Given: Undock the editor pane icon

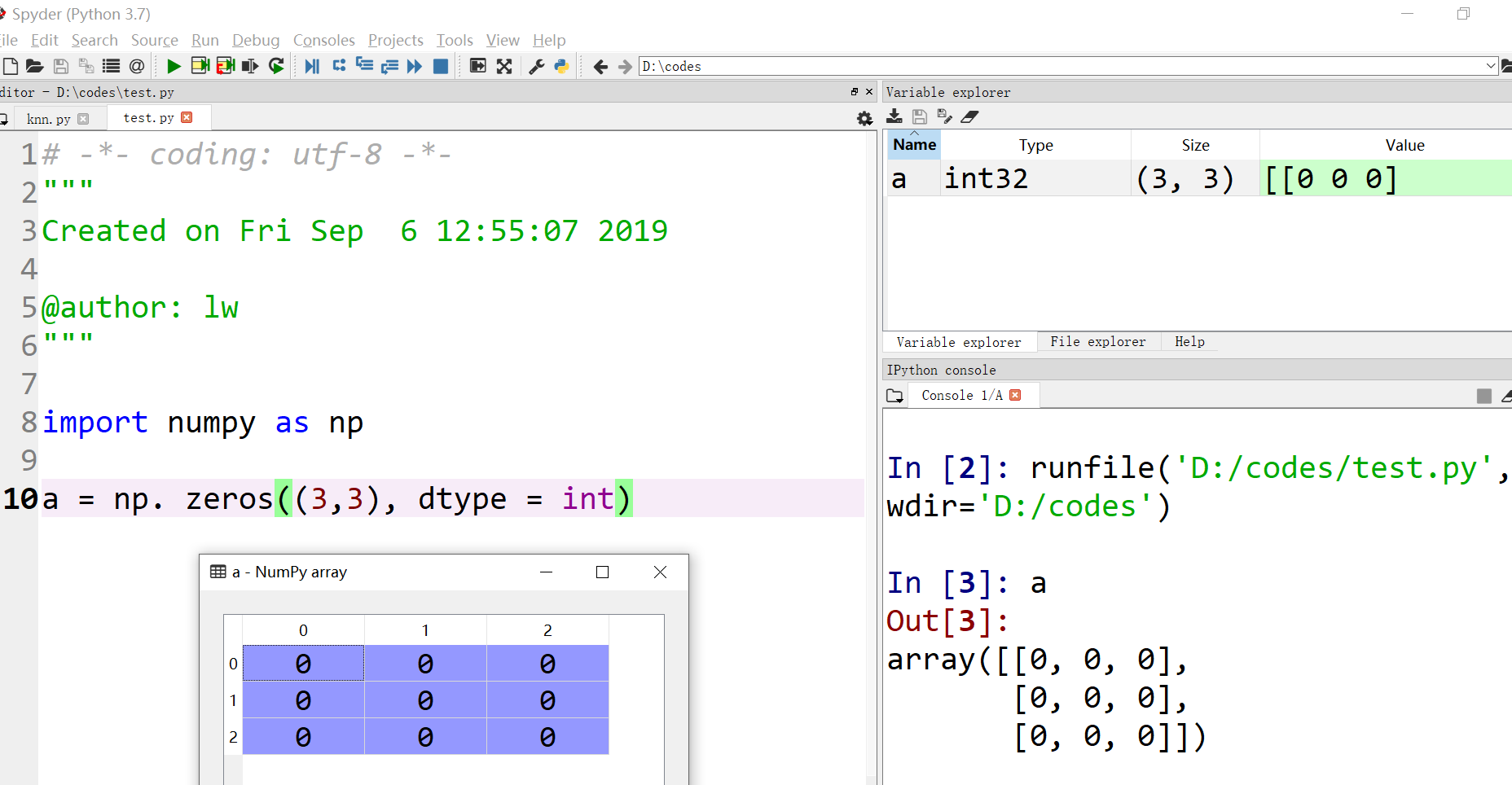Looking at the screenshot, I should tap(855, 92).
